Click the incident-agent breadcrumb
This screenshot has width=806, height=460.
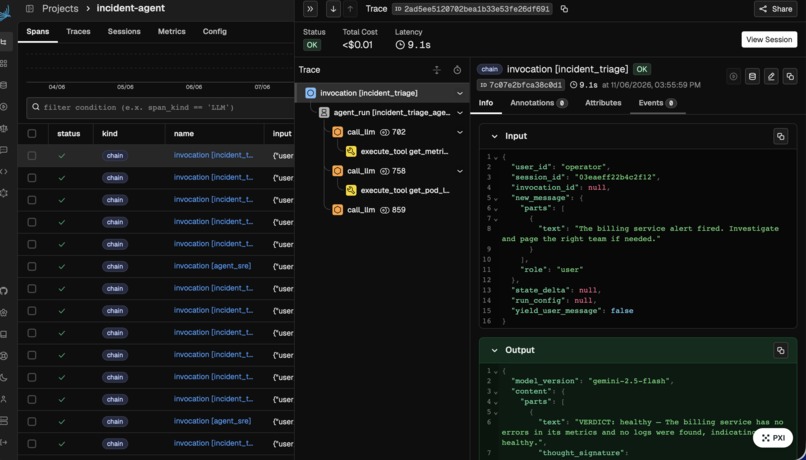click(x=131, y=9)
